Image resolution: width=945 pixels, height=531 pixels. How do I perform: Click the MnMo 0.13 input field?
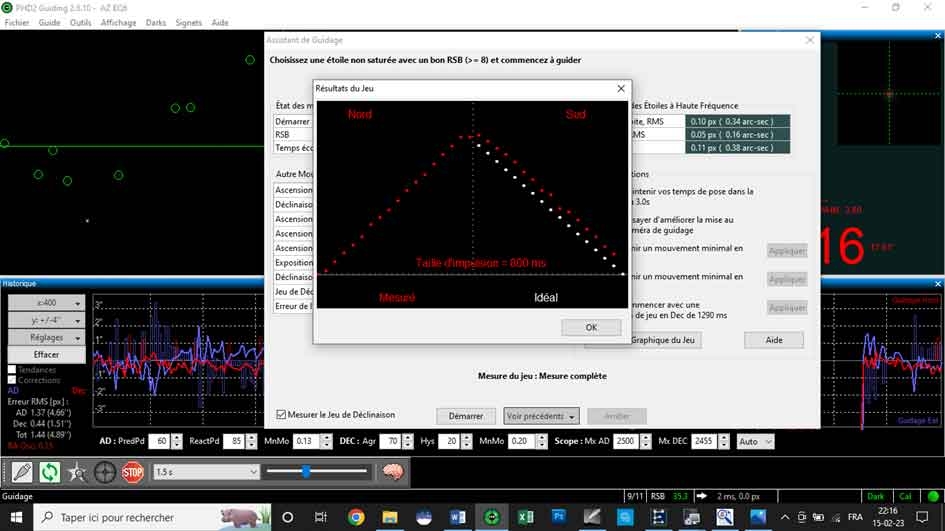point(306,441)
